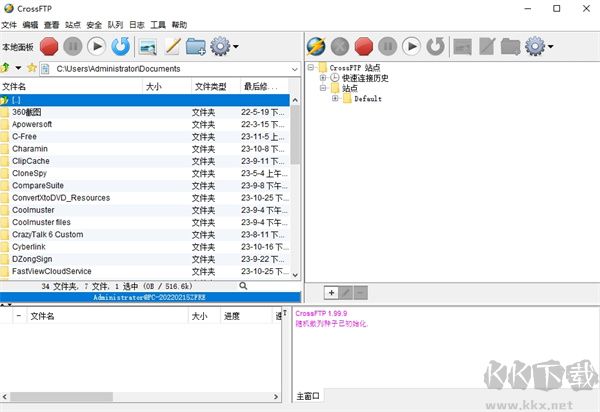This screenshot has width=600, height=412.
Task: Go up one directory with green arrow
Action: 5,68
